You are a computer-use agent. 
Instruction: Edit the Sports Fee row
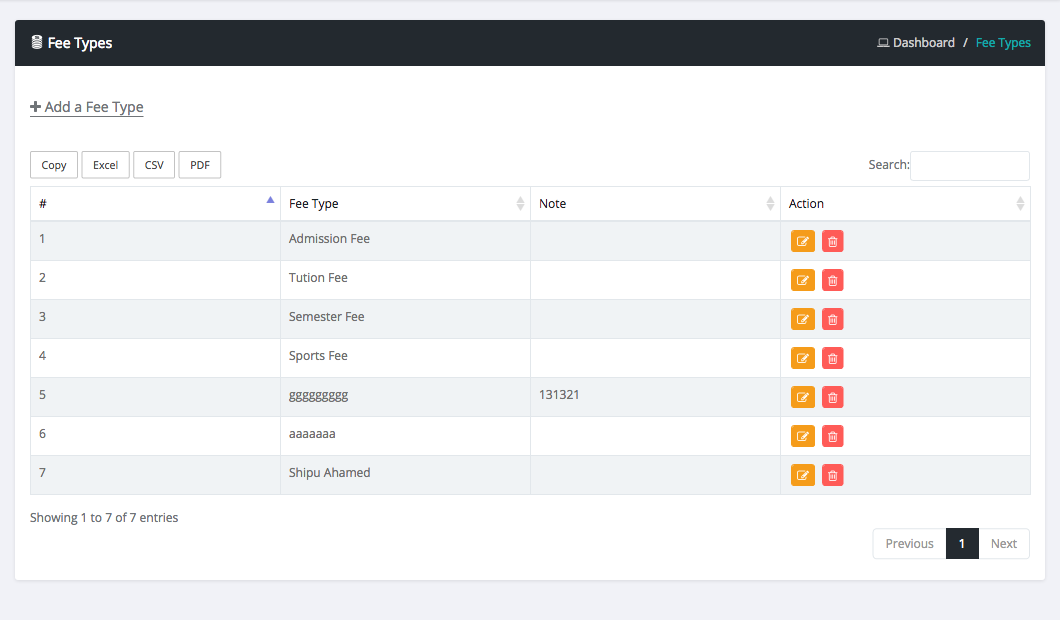pyautogui.click(x=803, y=358)
